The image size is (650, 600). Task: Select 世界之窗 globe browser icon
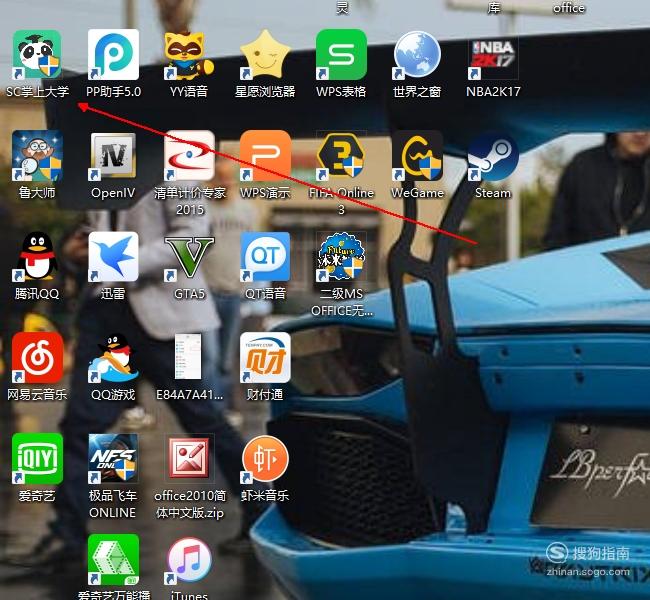coord(417,55)
